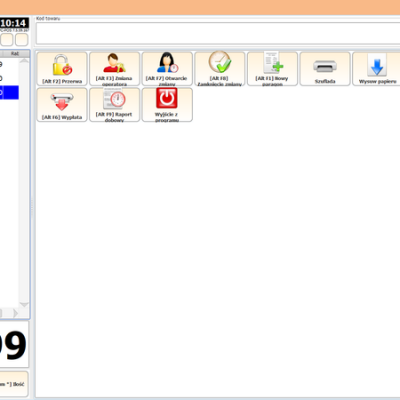
Task: Select the blue highlighted list row
Action: [9, 92]
